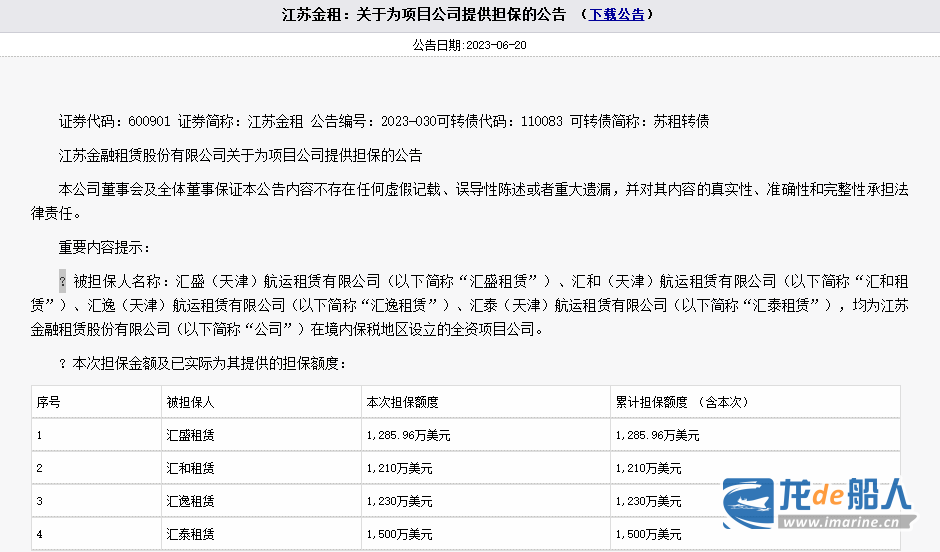
Task: Click the 汇盛租赁 table cell
Action: click(x=190, y=435)
